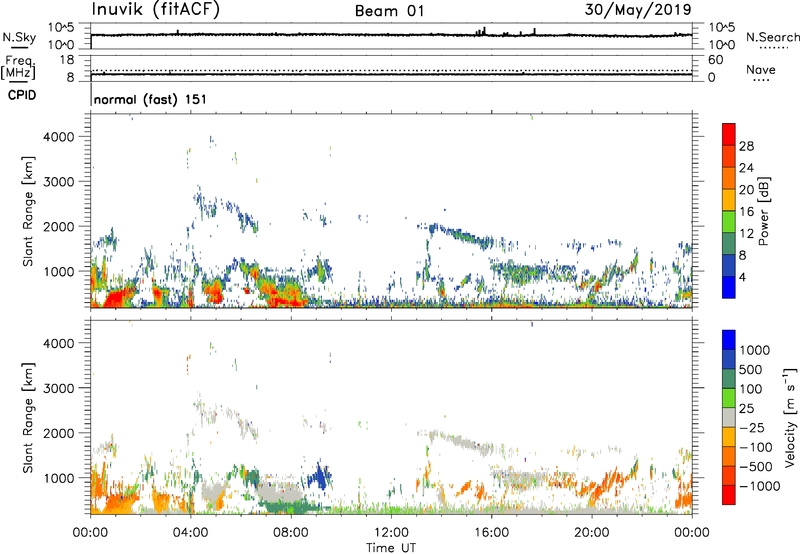Click the 'Nave' legend label
Screen dimensions: 800x554
point(760,70)
